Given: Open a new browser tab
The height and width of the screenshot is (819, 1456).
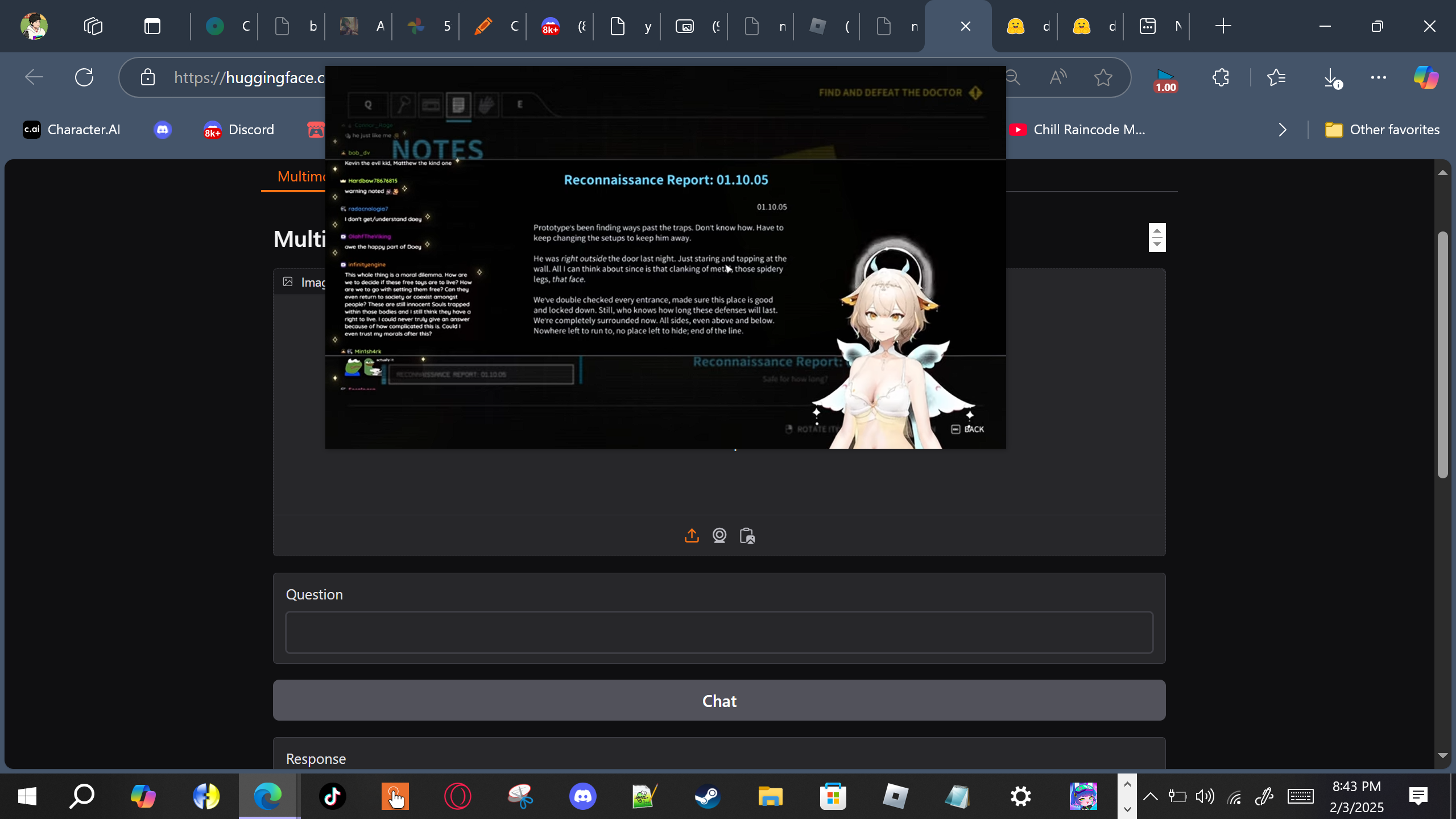Looking at the screenshot, I should point(1223,26).
